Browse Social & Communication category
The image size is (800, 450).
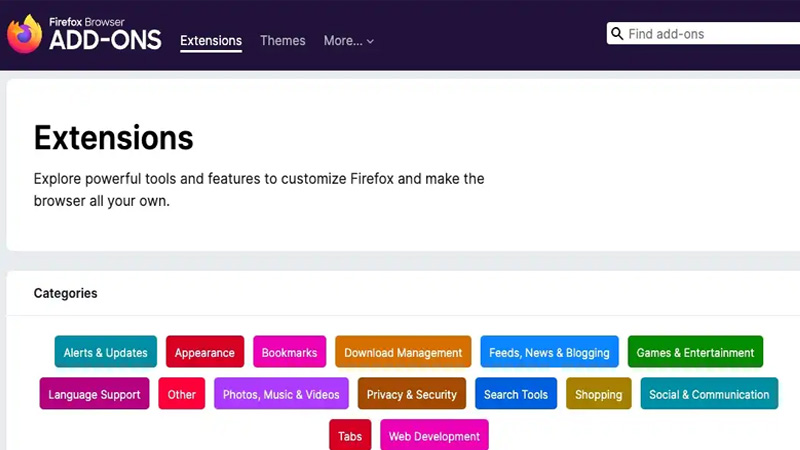(709, 394)
